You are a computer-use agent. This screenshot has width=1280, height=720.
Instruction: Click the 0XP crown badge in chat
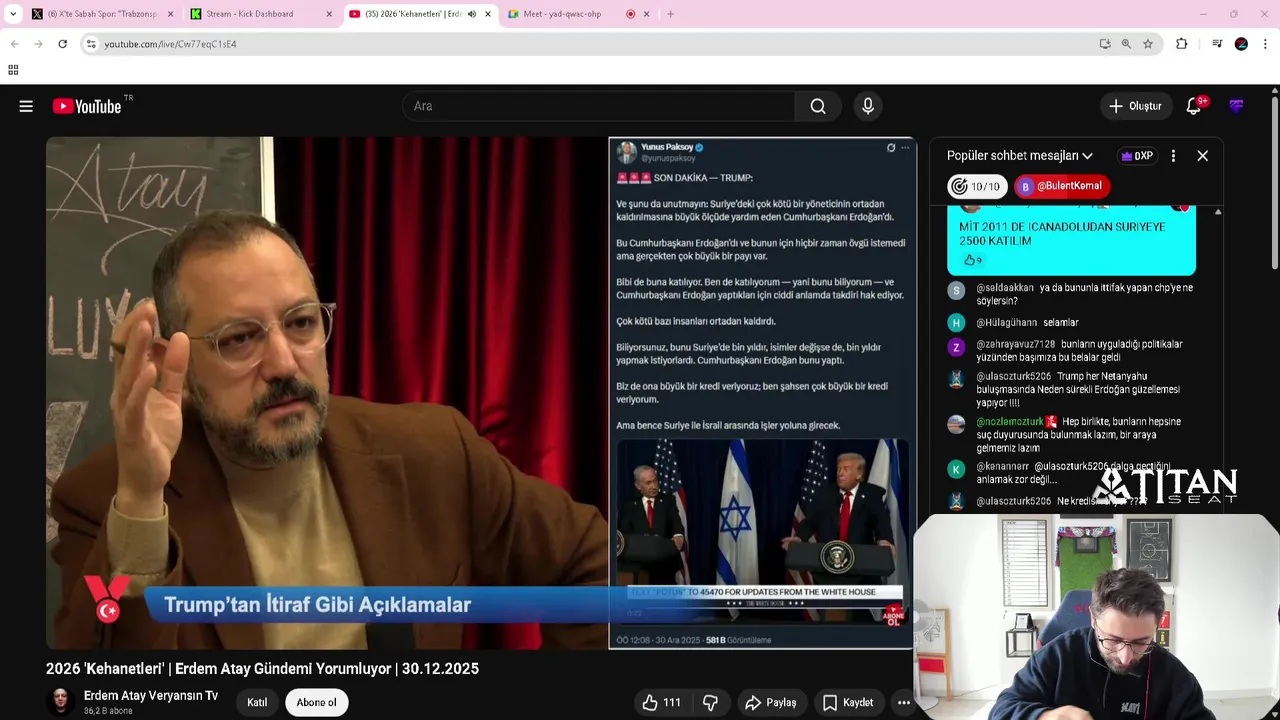(1137, 156)
